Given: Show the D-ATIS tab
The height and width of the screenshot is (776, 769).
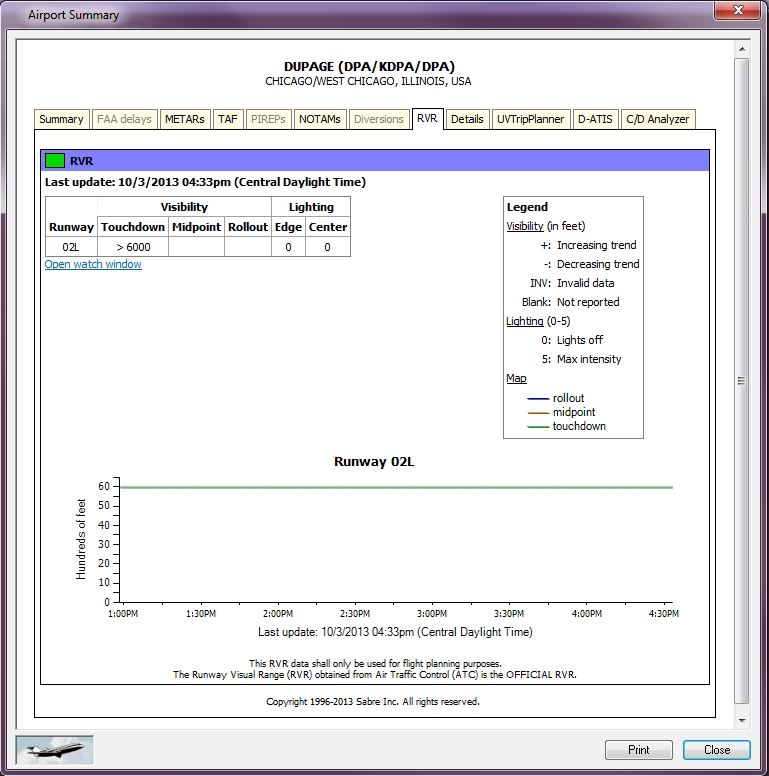Looking at the screenshot, I should tap(595, 119).
